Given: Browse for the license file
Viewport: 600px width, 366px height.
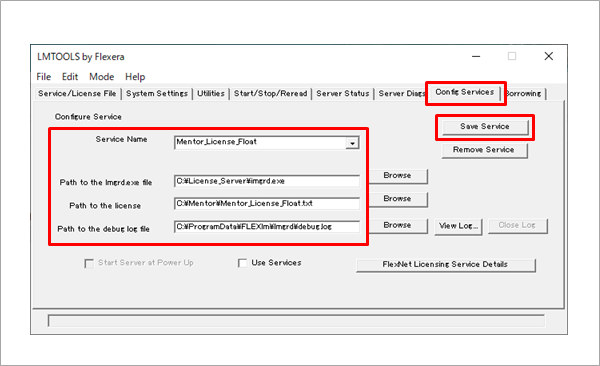Looking at the screenshot, I should tap(398, 199).
